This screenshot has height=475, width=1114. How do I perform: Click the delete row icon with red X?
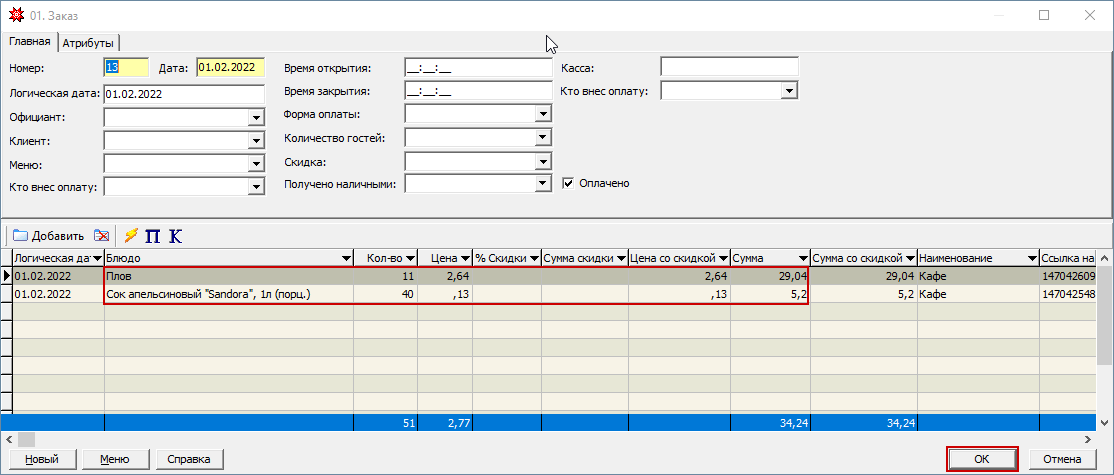click(x=102, y=236)
